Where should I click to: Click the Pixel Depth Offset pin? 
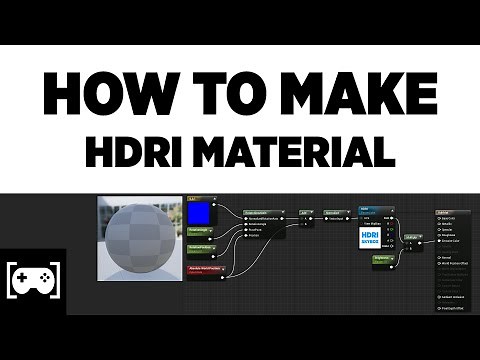tap(439, 308)
